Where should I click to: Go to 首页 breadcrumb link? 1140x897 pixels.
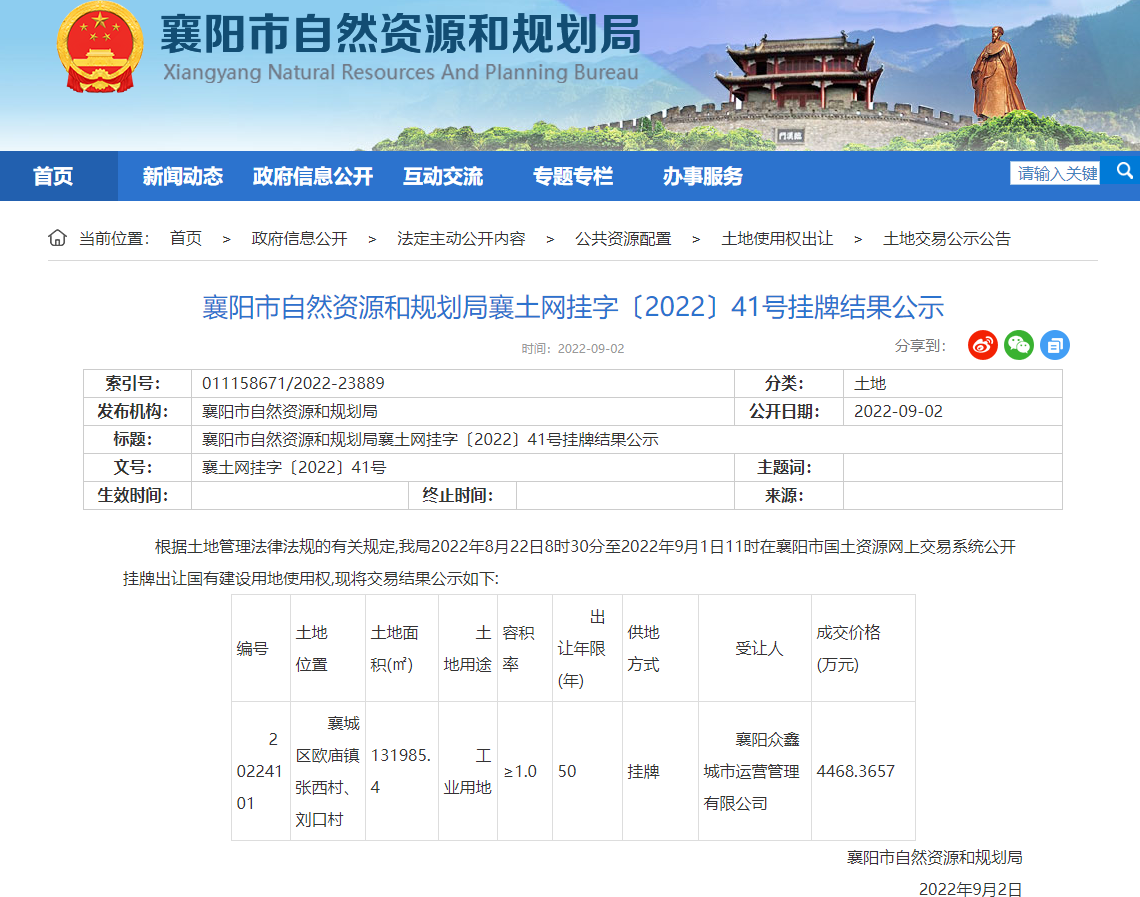[x=185, y=238]
